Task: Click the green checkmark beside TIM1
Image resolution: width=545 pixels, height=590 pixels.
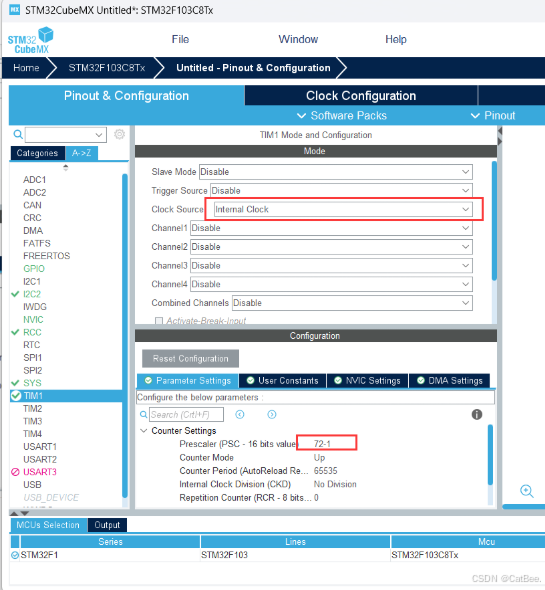Action: pyautogui.click(x=16, y=396)
